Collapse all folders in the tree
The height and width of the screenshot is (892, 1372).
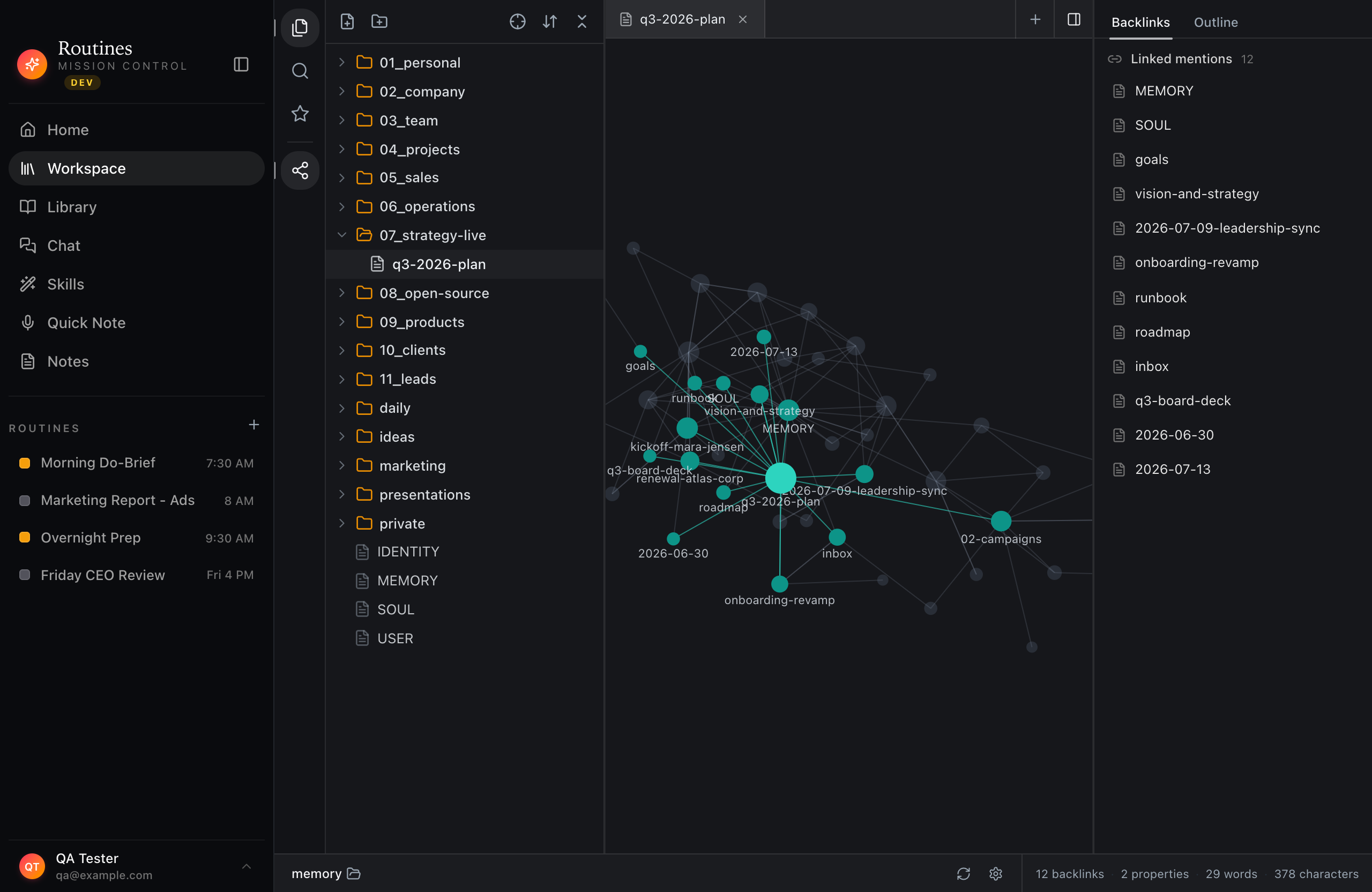tap(582, 21)
